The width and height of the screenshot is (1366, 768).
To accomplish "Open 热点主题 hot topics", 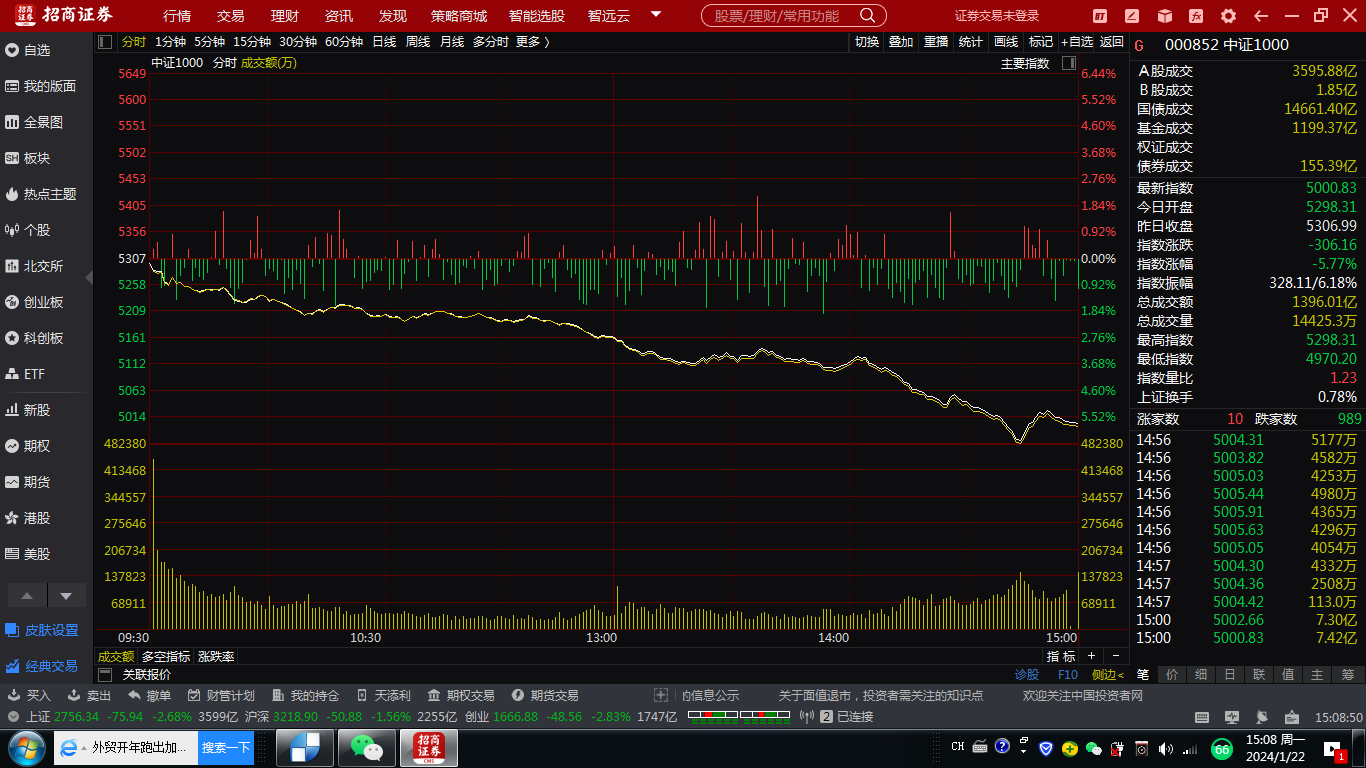I will (41, 194).
